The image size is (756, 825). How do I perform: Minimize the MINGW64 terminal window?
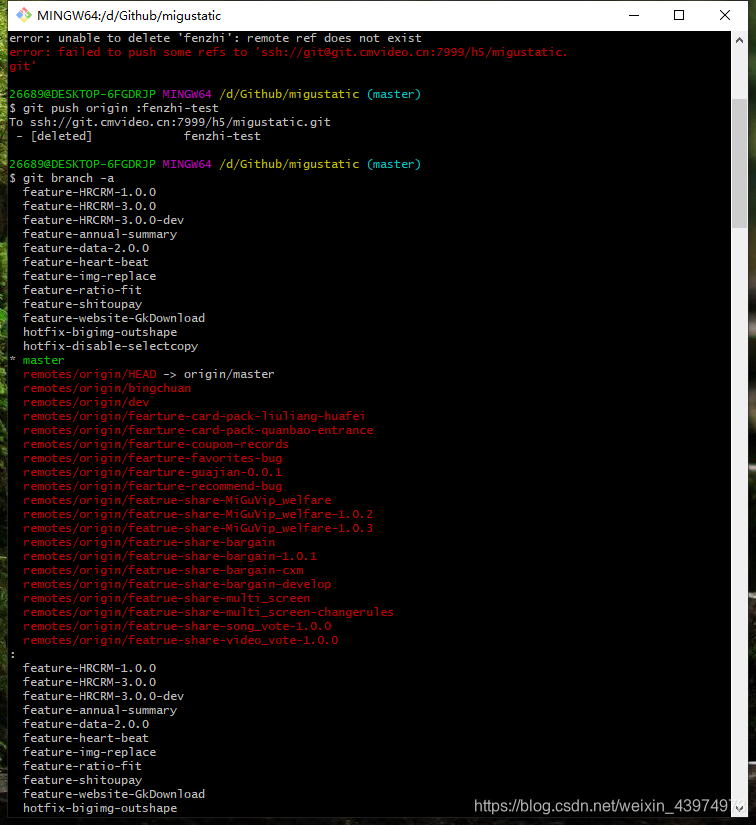click(634, 15)
